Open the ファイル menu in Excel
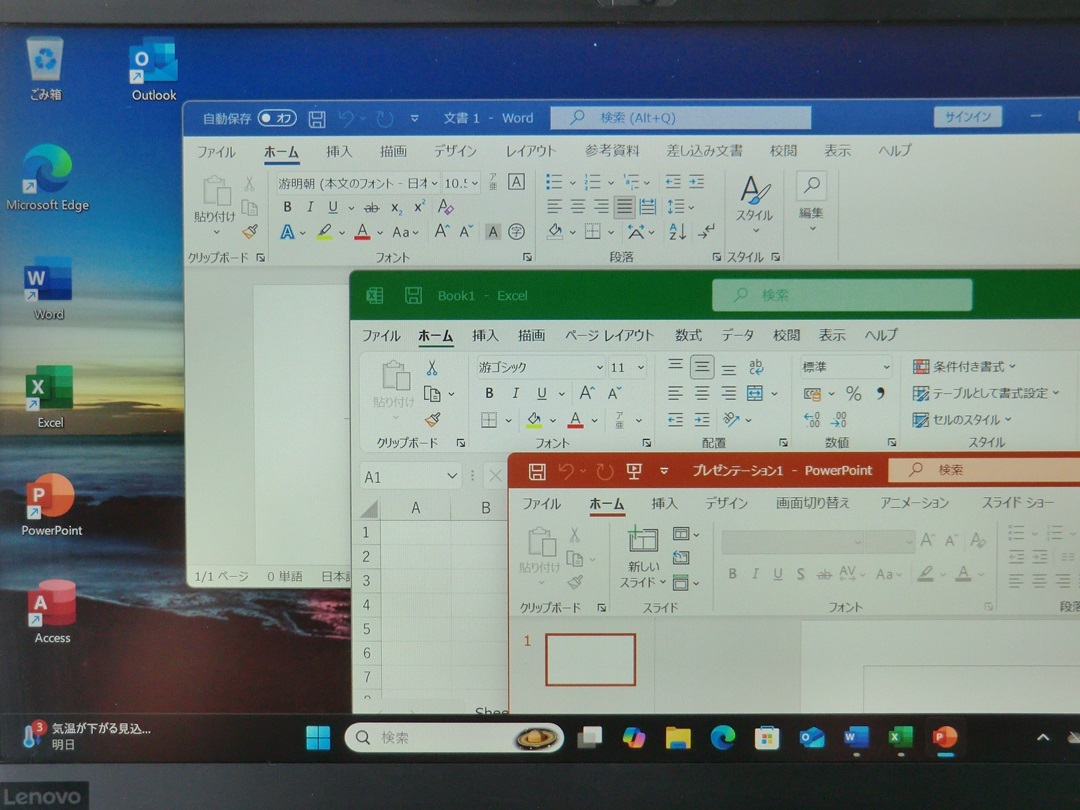The image size is (1080, 810). 381,335
